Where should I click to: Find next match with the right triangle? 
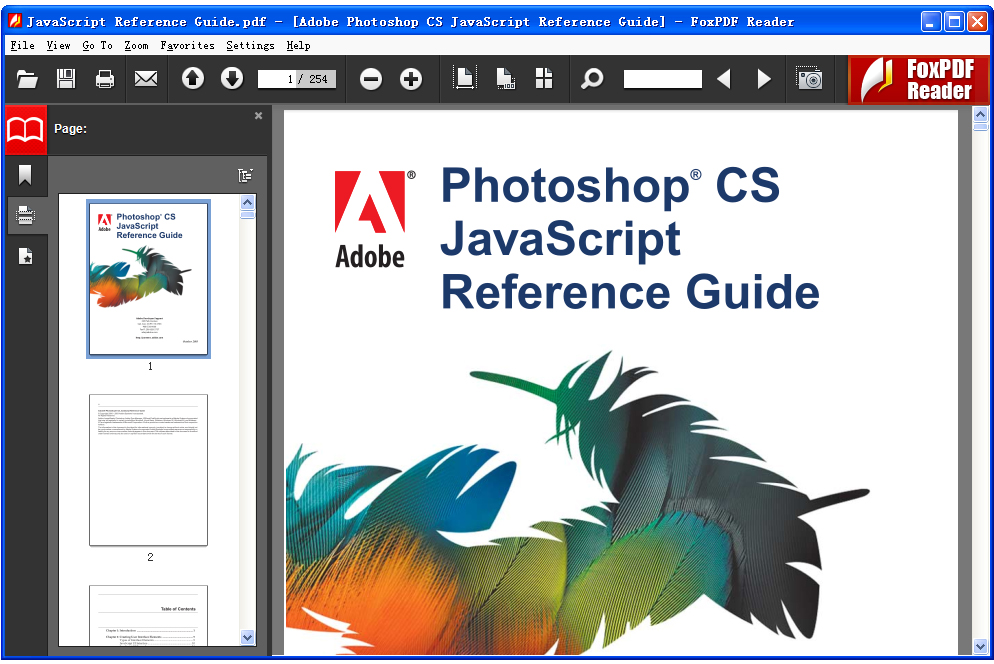click(x=764, y=79)
